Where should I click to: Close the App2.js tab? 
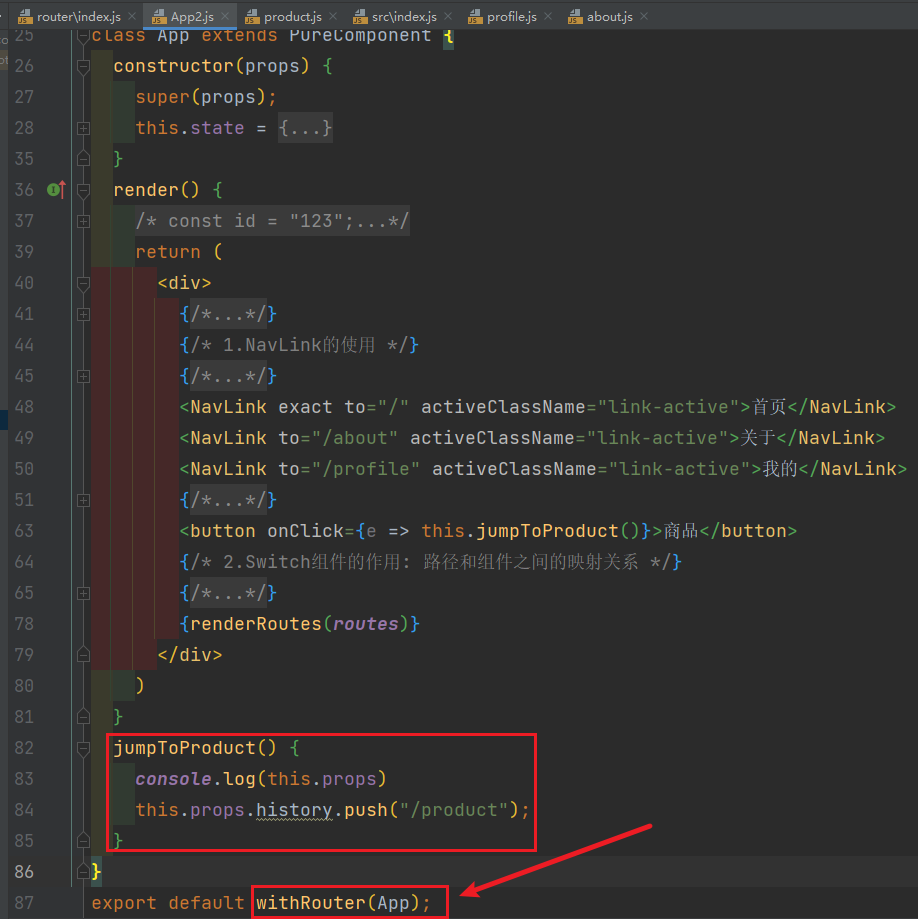[225, 16]
